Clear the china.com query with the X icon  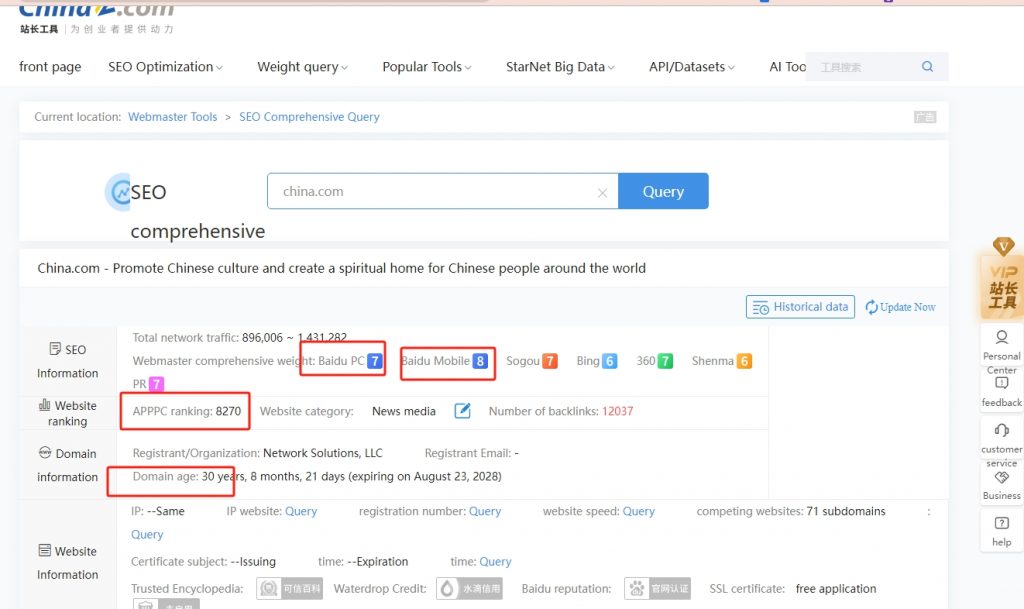[602, 193]
